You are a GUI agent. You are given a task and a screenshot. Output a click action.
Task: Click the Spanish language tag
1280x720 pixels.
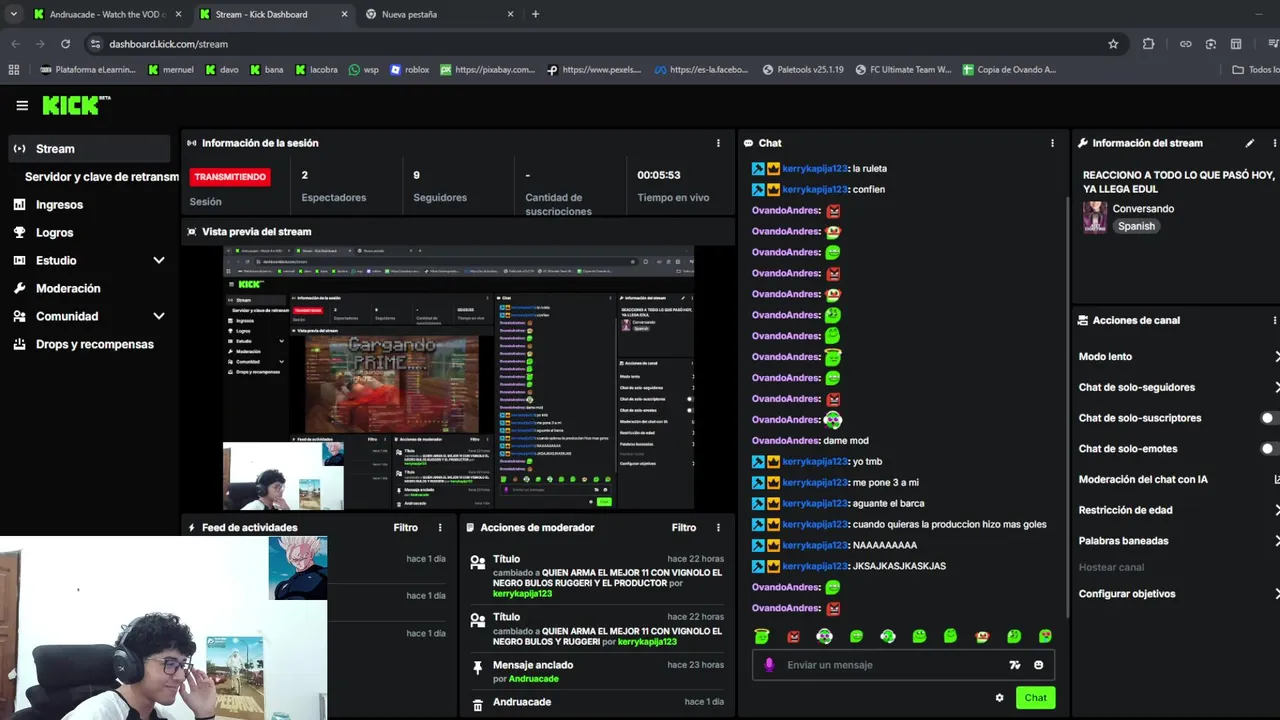pos(1136,226)
